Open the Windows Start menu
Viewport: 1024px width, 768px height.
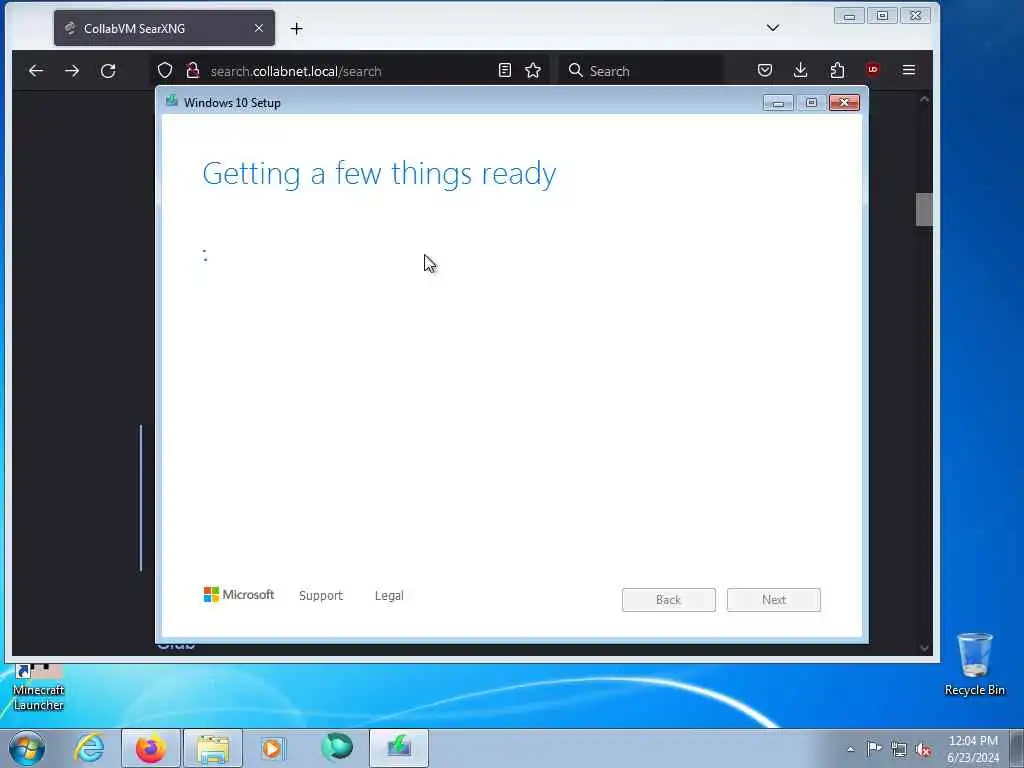pyautogui.click(x=27, y=748)
